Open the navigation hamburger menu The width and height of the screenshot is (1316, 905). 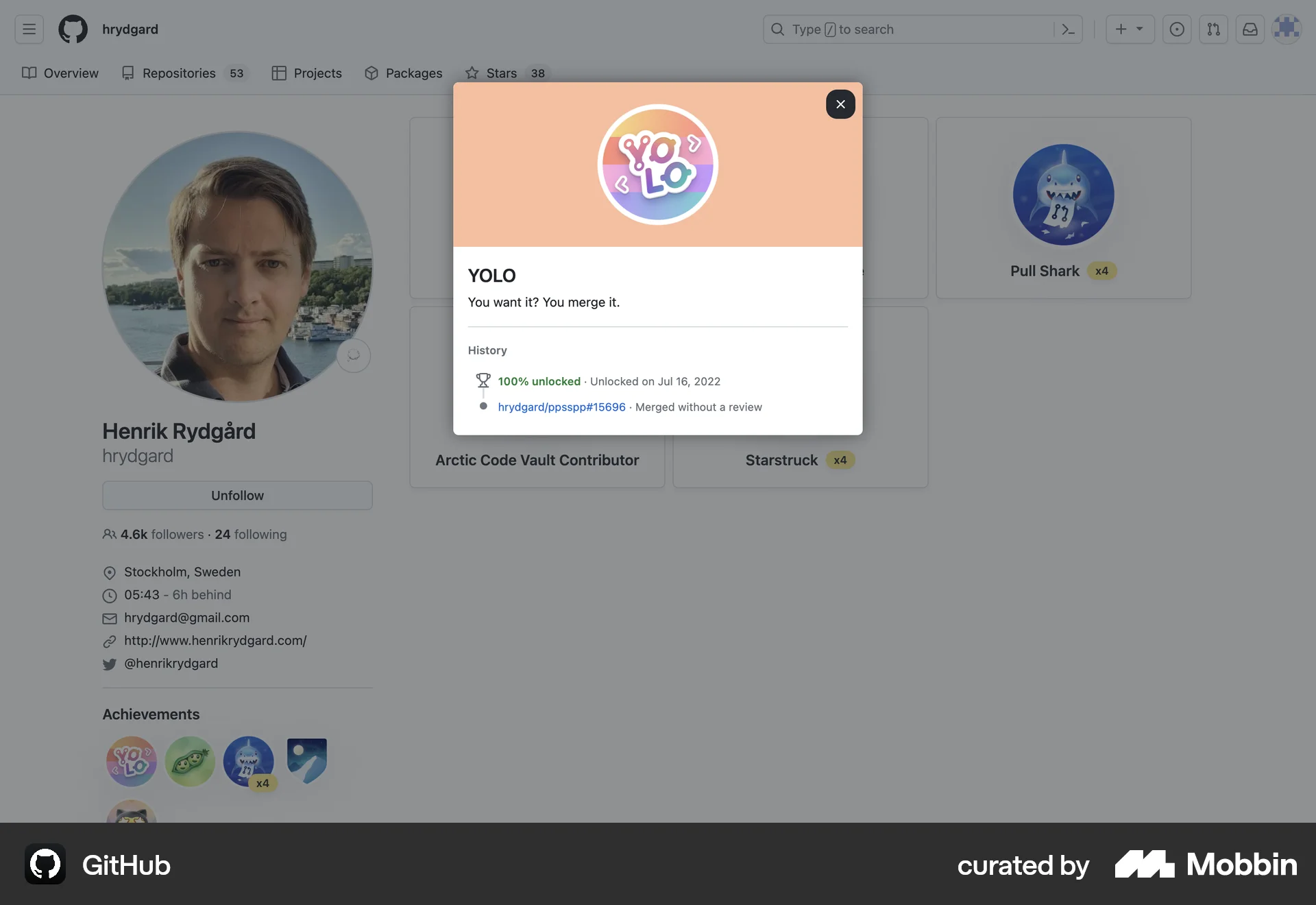28,29
